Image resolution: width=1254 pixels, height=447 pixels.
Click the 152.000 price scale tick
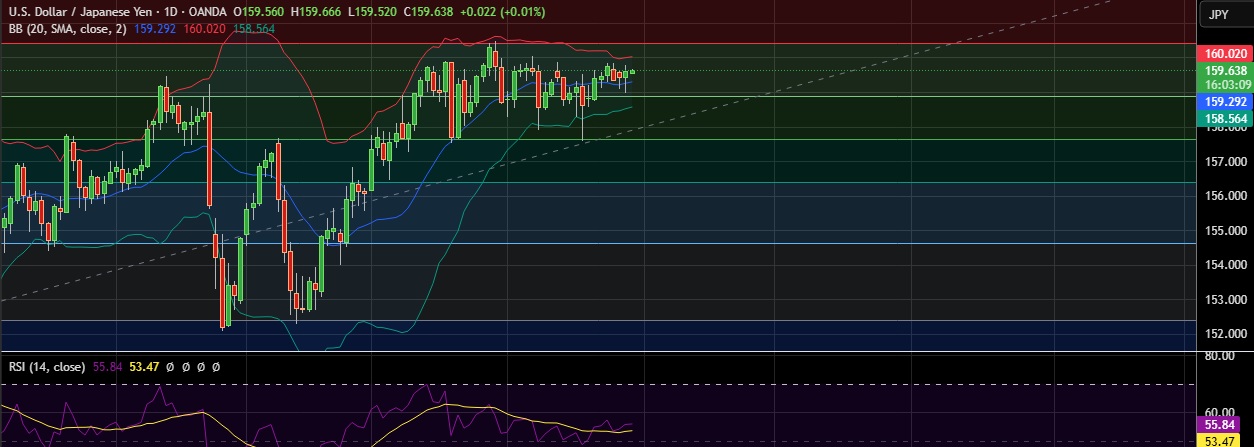point(1225,334)
